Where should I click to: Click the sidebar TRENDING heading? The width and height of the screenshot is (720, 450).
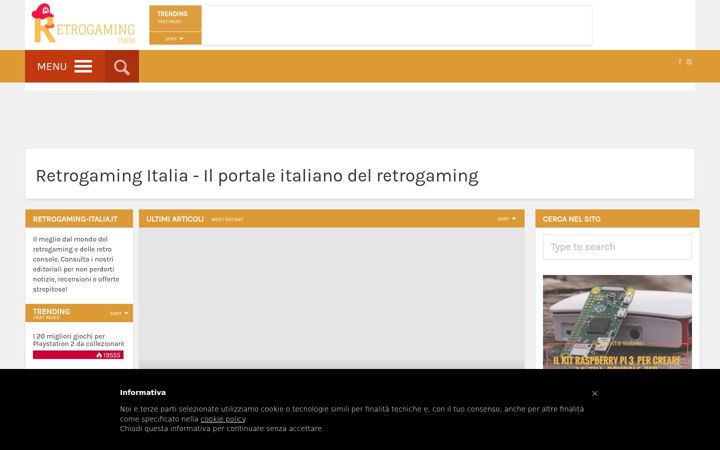pyautogui.click(x=51, y=311)
